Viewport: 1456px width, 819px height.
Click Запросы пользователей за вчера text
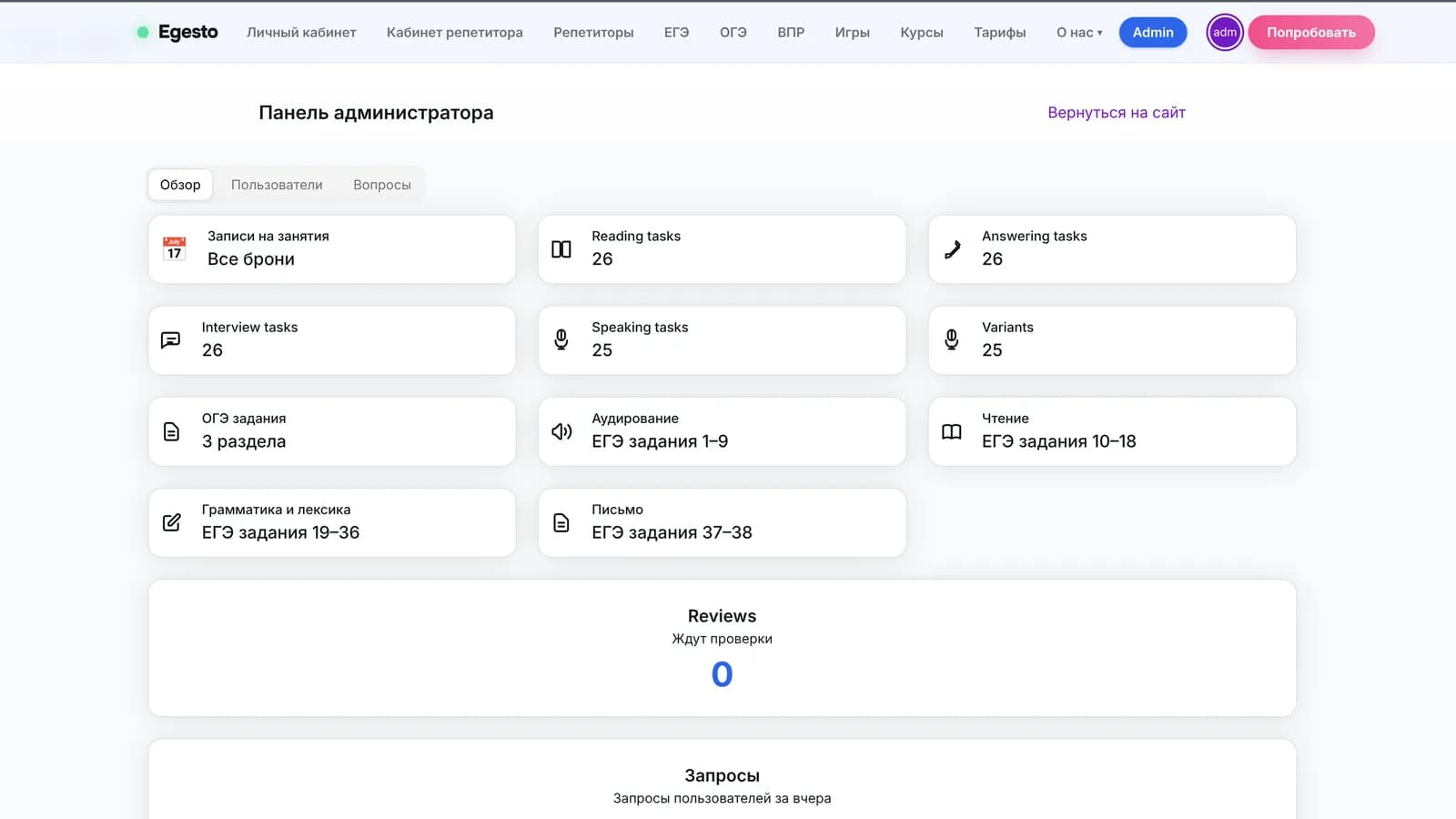click(722, 798)
